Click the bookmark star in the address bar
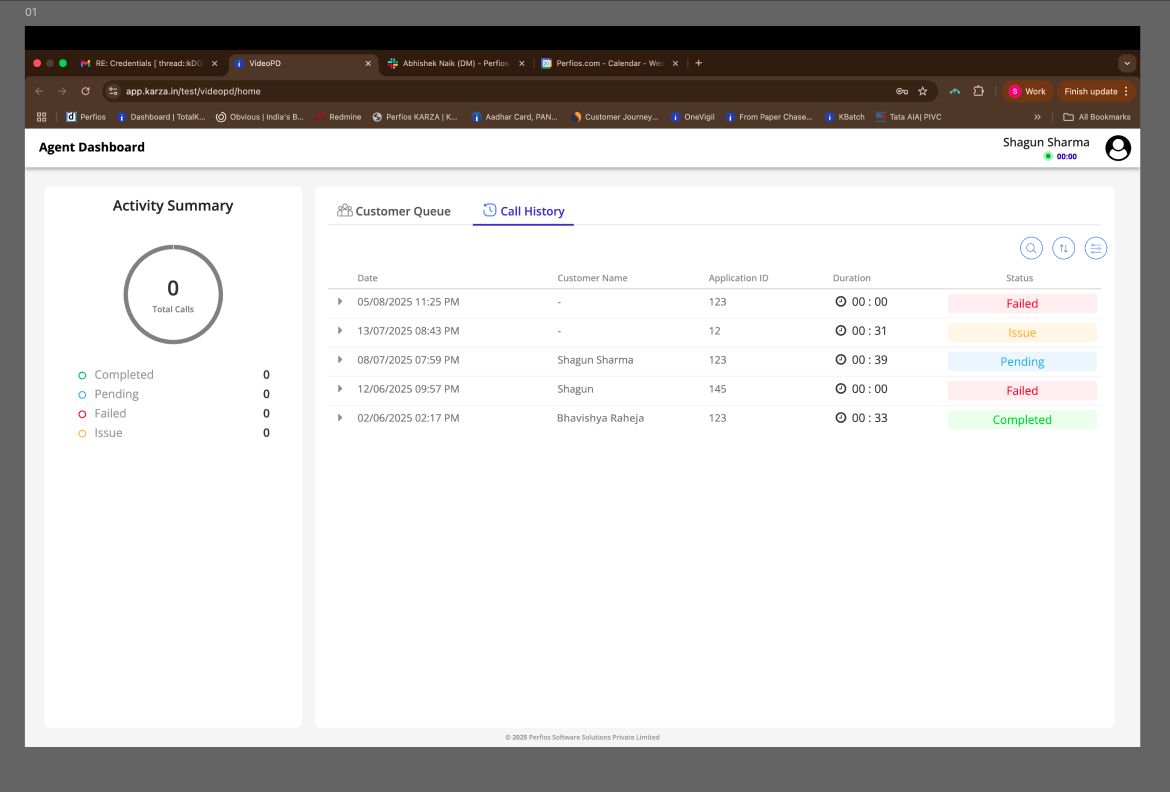 922,91
